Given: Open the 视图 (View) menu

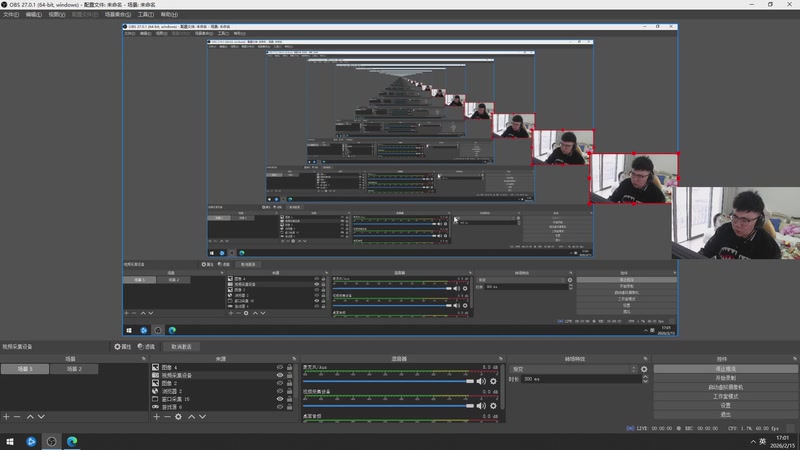Looking at the screenshot, I should pos(57,14).
